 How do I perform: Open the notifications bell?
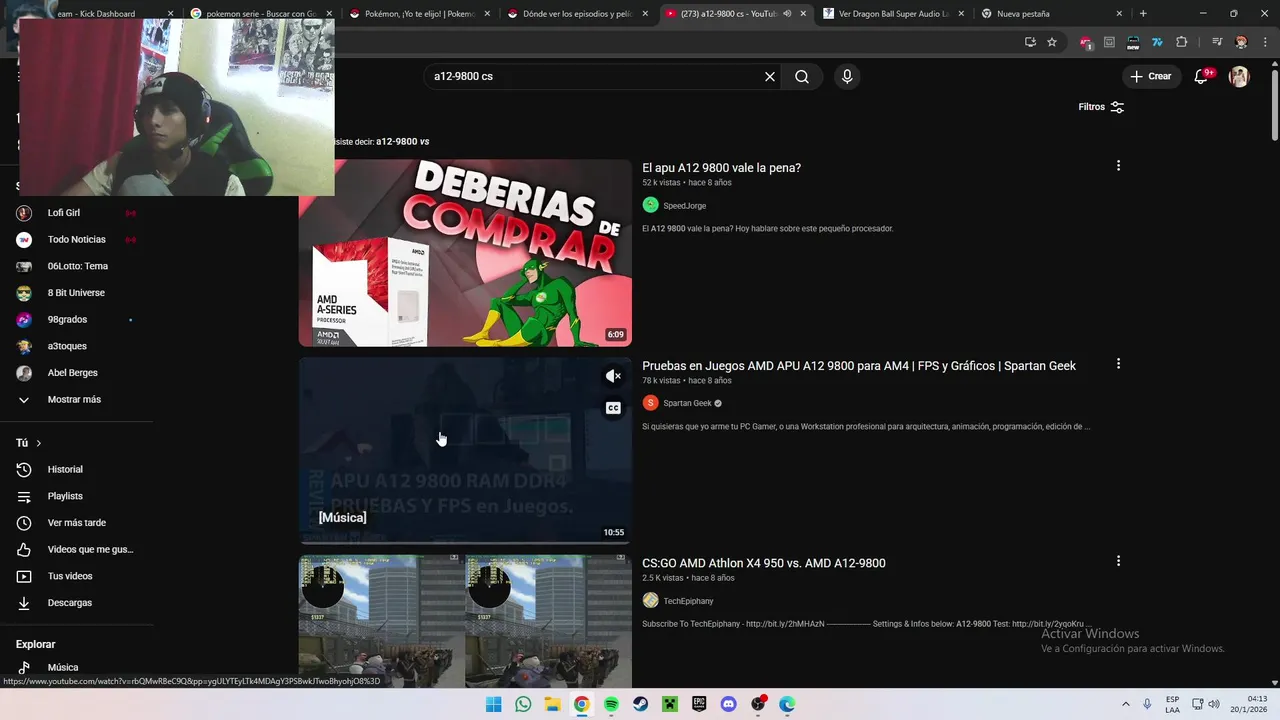tap(1202, 76)
